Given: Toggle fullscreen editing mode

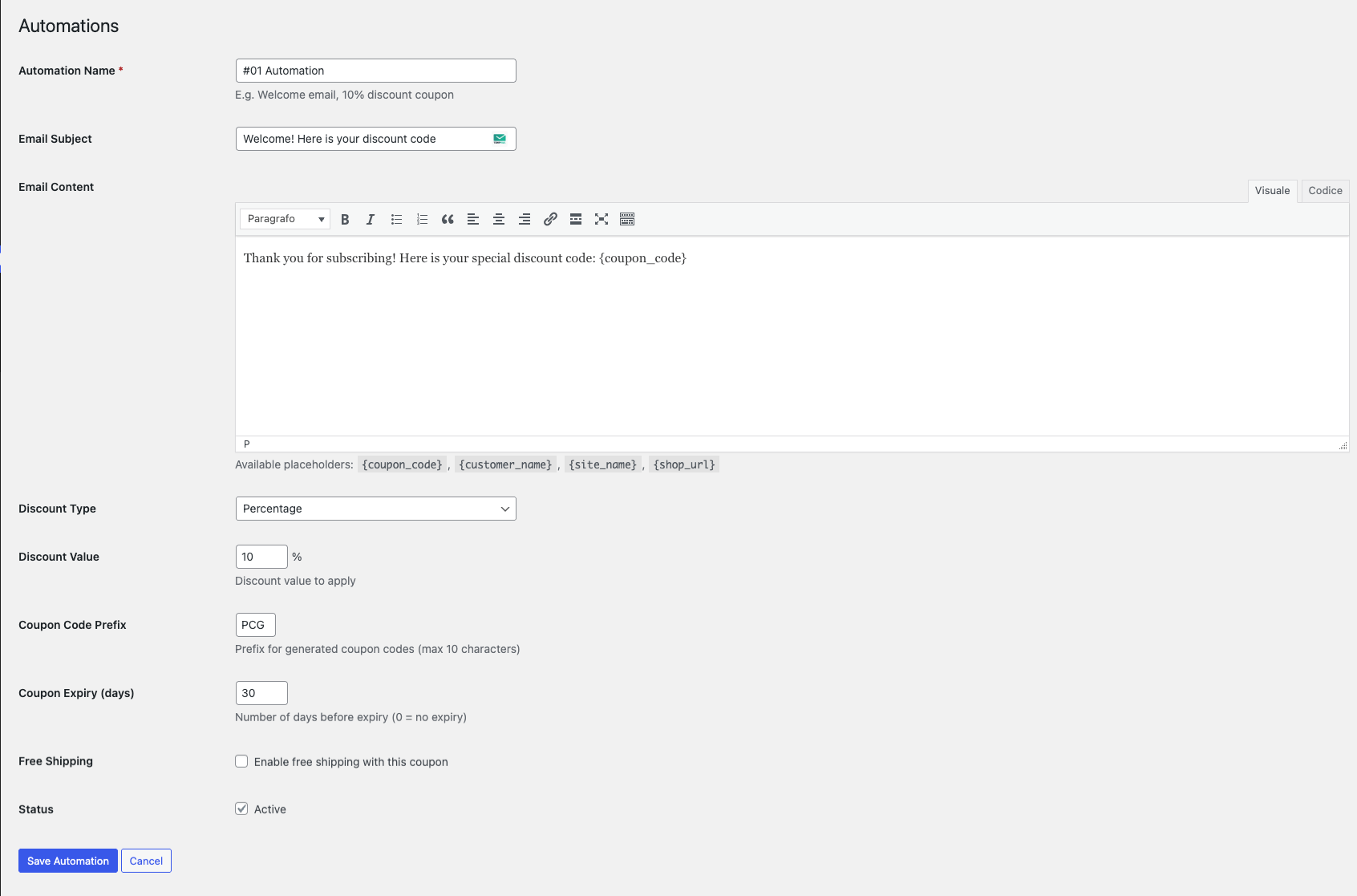Looking at the screenshot, I should point(602,219).
